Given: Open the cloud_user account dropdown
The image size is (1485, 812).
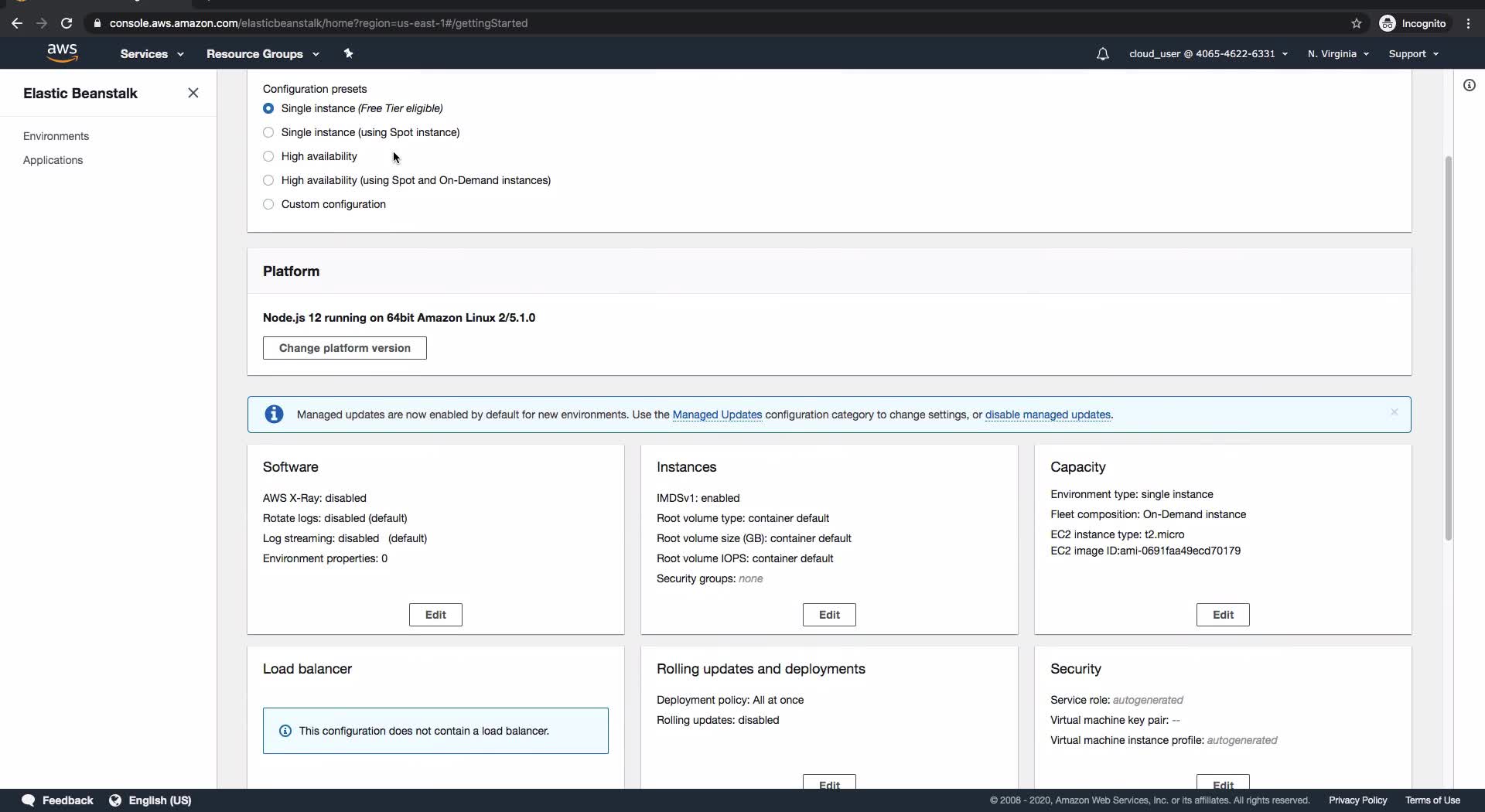Looking at the screenshot, I should click(x=1208, y=54).
